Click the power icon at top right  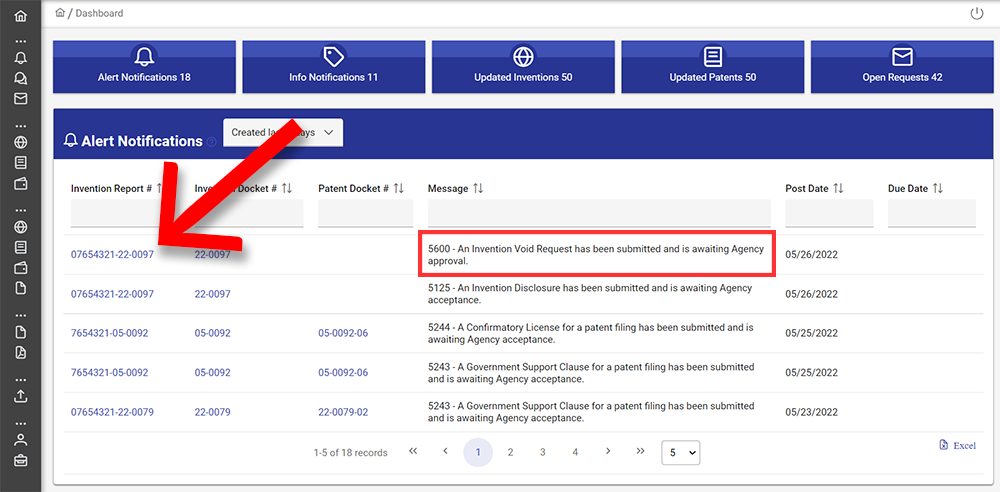(977, 13)
